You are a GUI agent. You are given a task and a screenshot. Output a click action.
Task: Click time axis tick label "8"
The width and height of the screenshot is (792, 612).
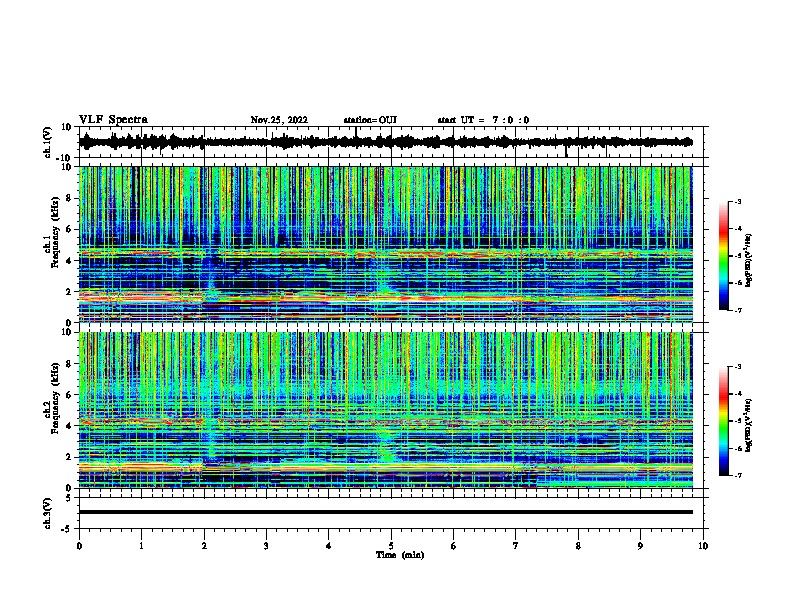click(x=578, y=546)
